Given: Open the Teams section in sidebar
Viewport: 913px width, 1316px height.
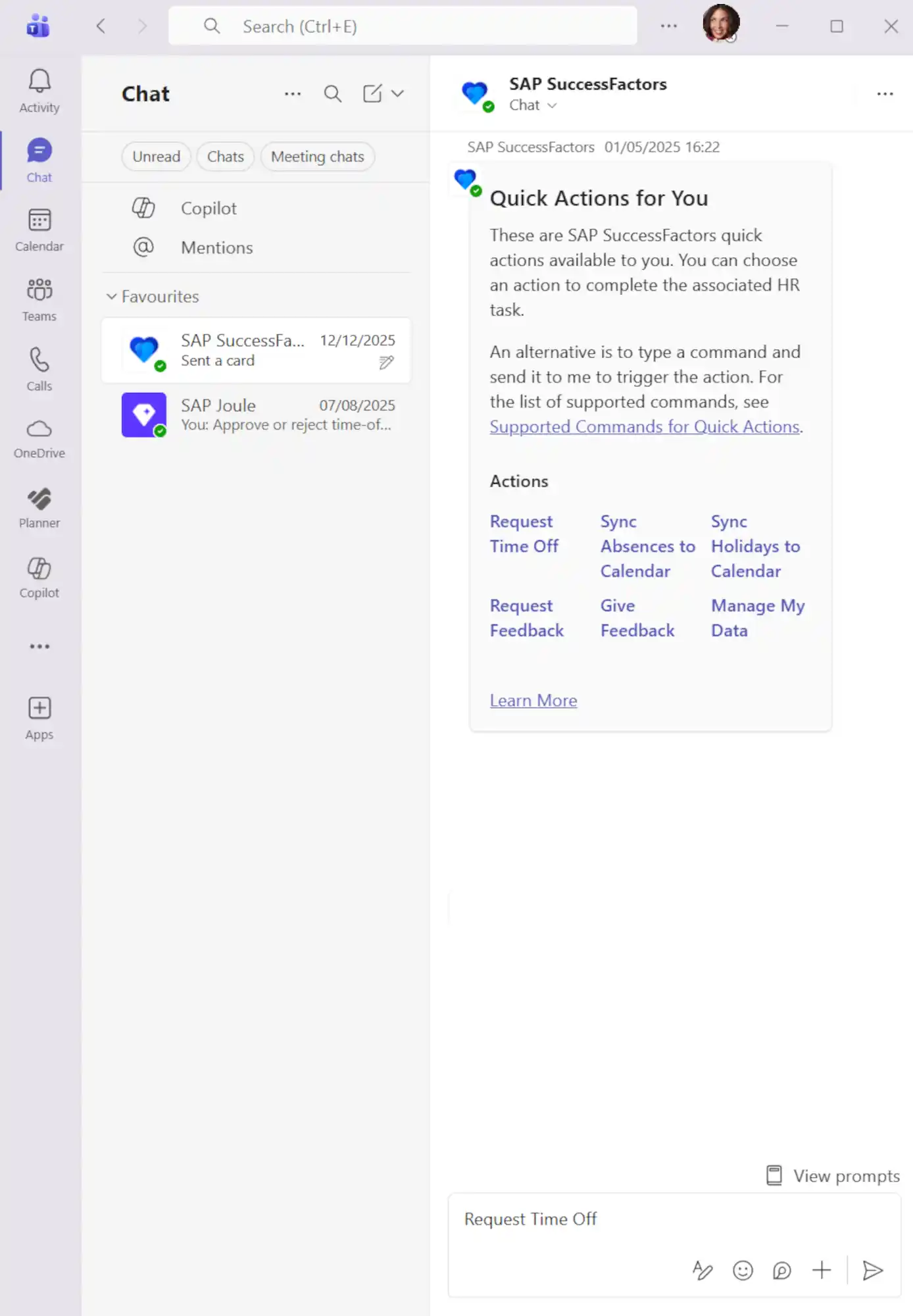Looking at the screenshot, I should (39, 300).
